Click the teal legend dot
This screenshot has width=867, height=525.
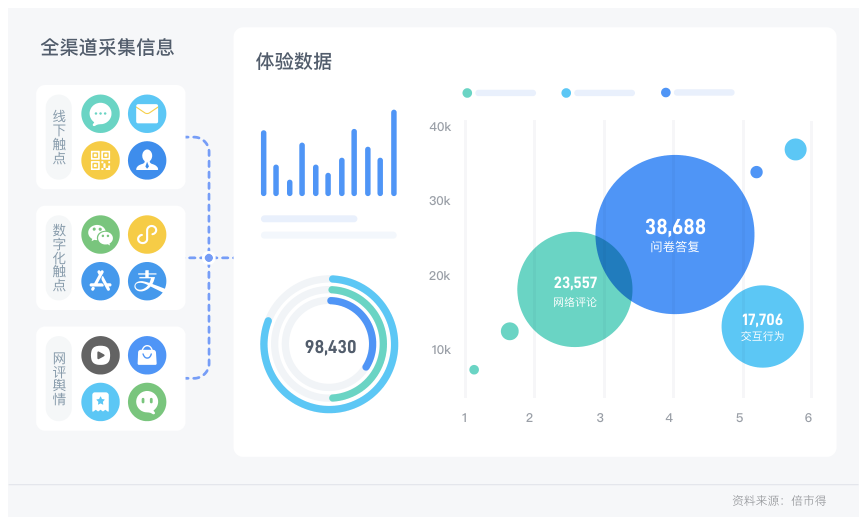tap(467, 93)
